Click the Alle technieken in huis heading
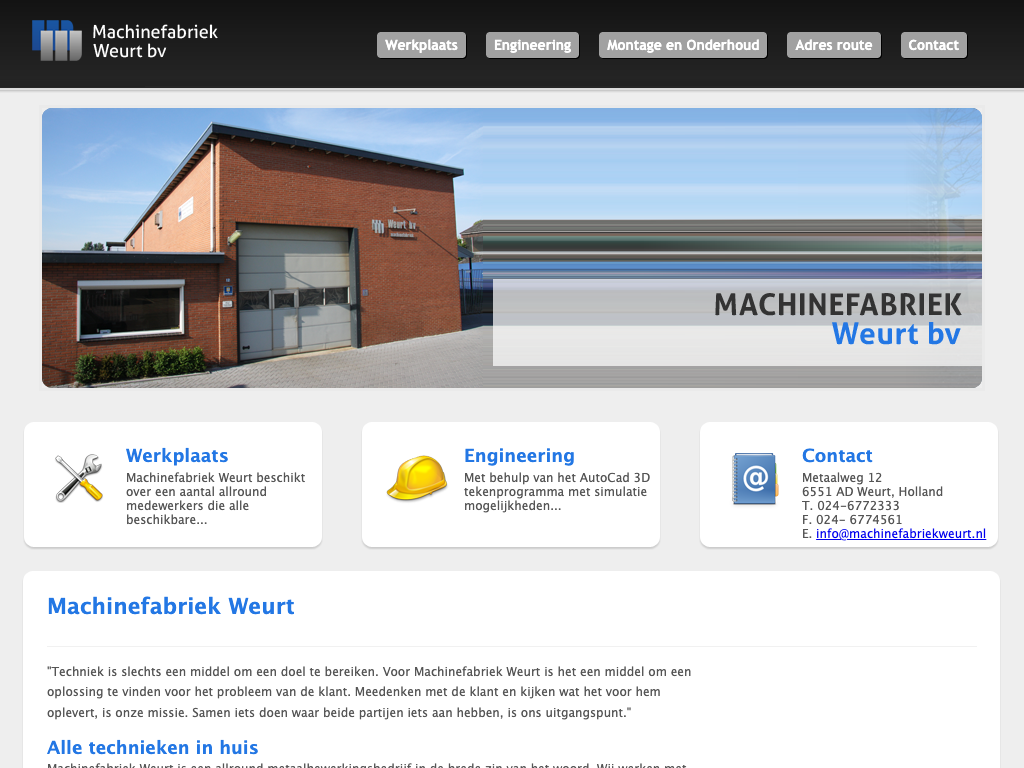The image size is (1024, 768). click(152, 747)
